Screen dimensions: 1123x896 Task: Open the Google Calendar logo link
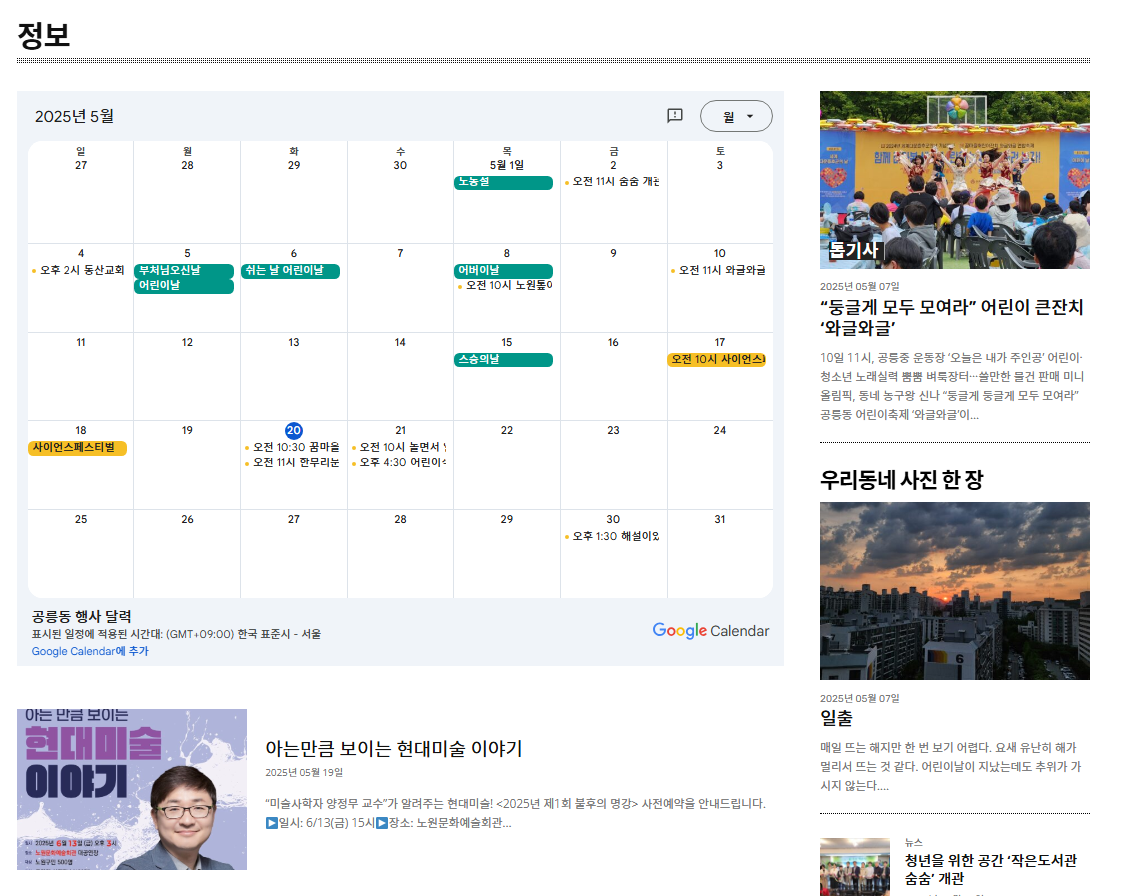(710, 630)
